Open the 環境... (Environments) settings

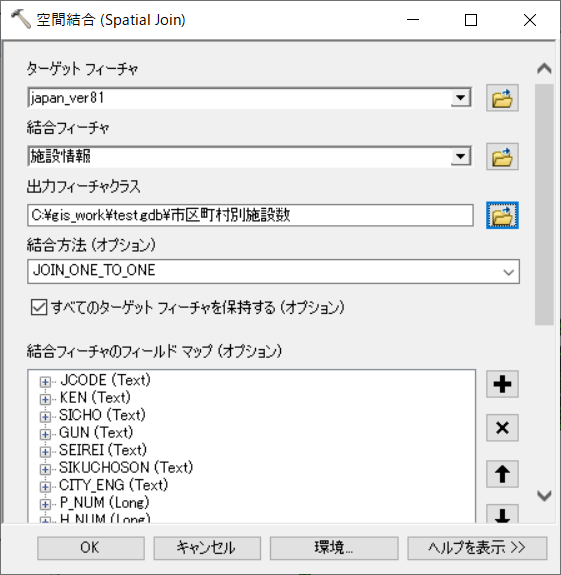tap(334, 548)
